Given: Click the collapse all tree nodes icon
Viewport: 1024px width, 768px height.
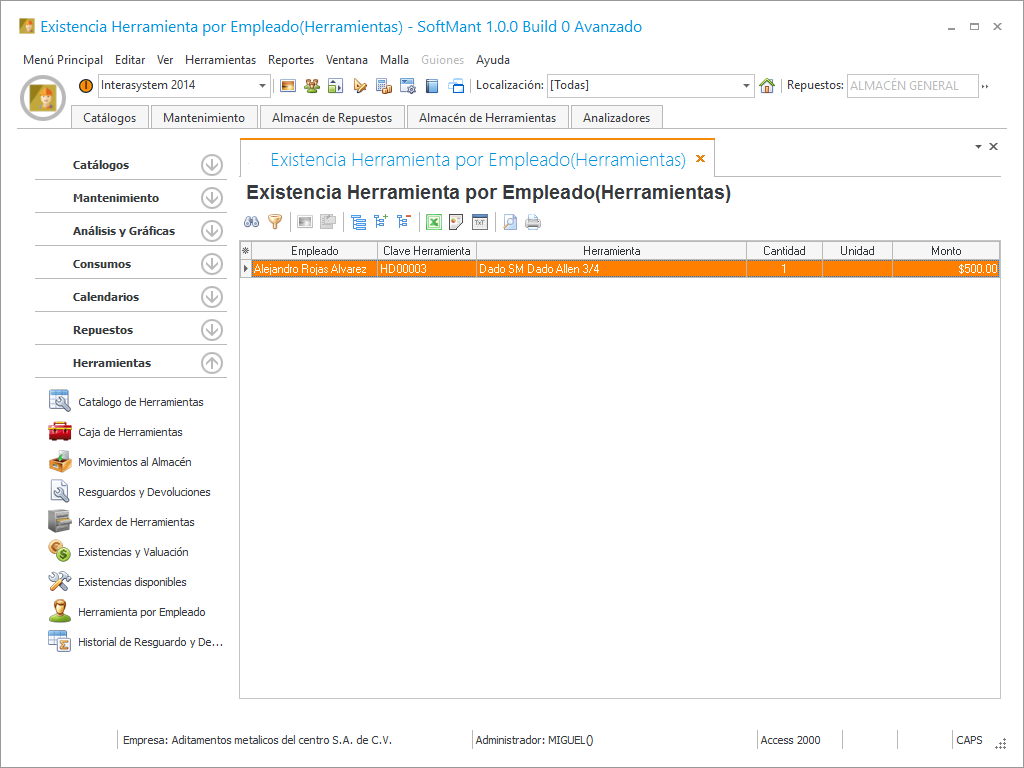Looking at the screenshot, I should coord(403,223).
